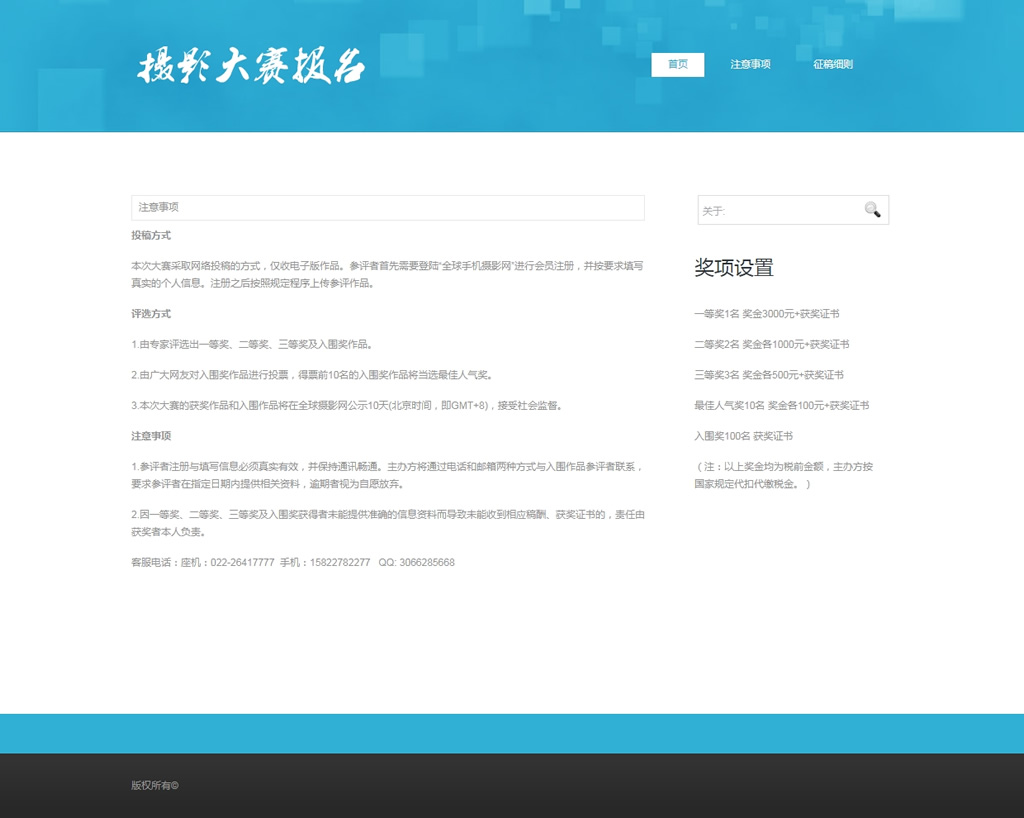Click the 摄影大赛报名 calligraphy logo
1024x818 pixels.
[x=251, y=66]
